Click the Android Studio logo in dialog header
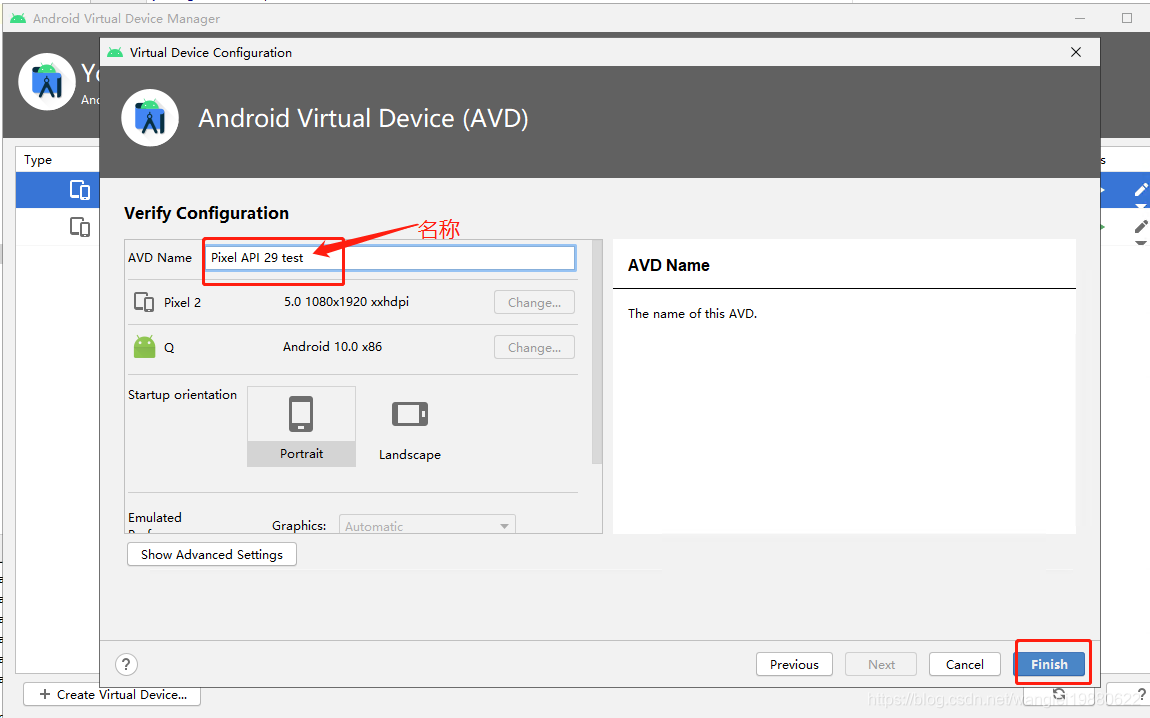This screenshot has width=1150, height=718. (x=150, y=118)
